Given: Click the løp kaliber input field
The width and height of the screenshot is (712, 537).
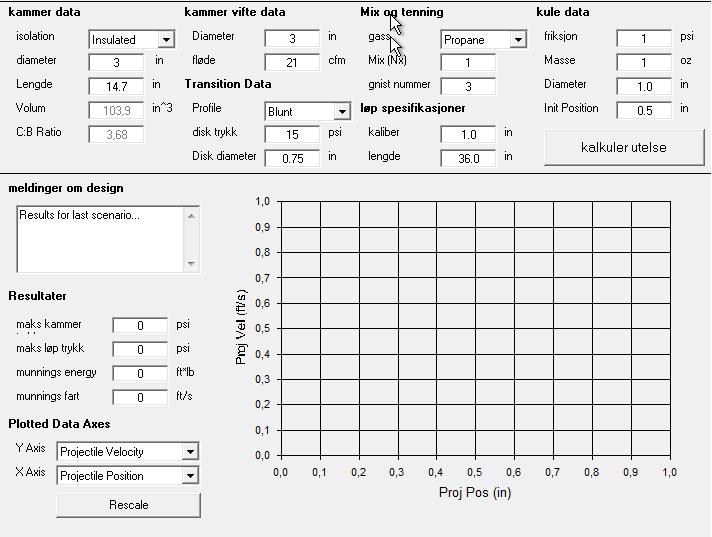Looking at the screenshot, I should tap(468, 134).
